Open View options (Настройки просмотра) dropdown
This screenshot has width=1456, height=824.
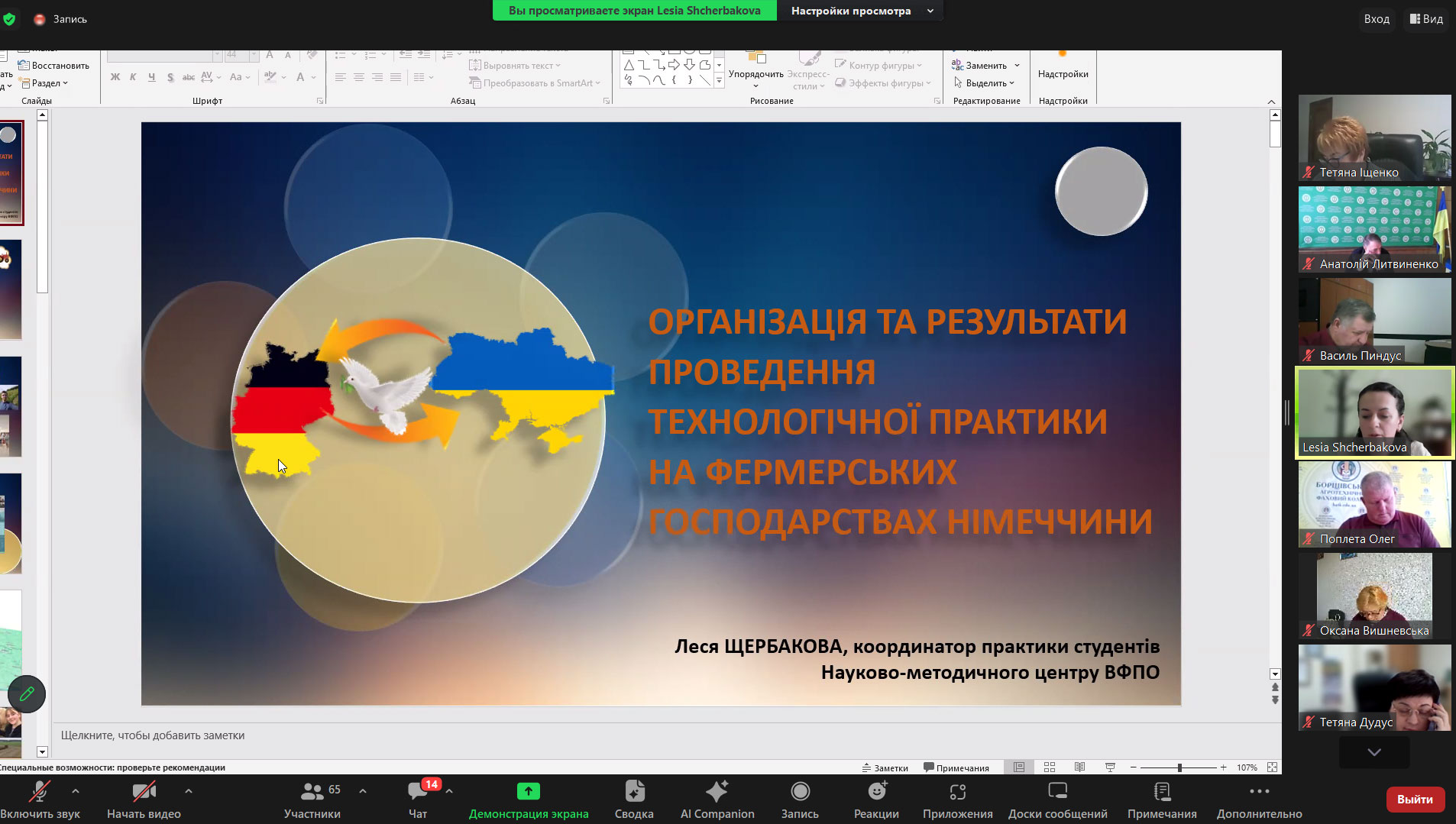(x=861, y=11)
